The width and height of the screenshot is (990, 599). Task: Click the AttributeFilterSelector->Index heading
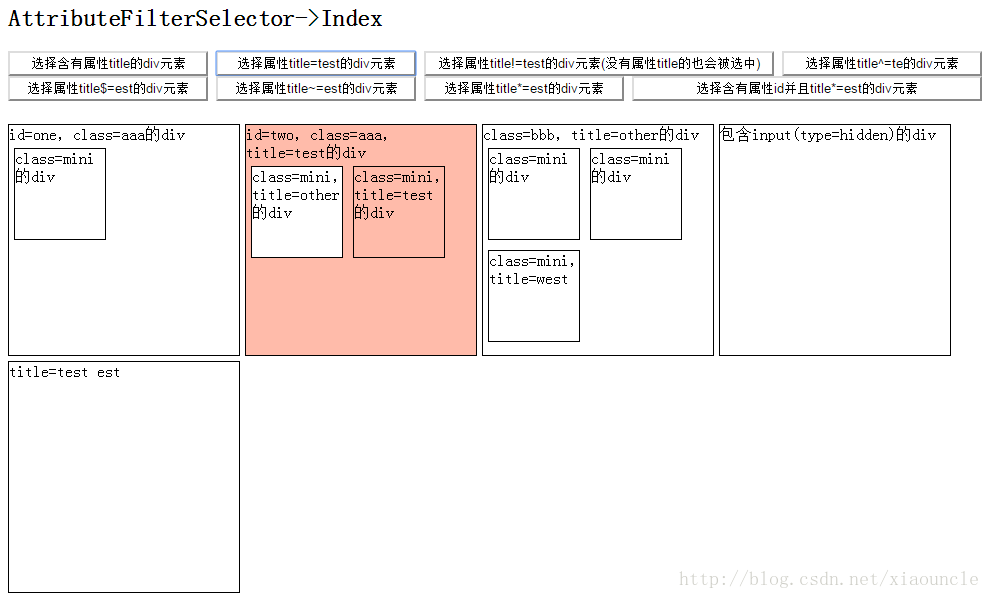(195, 19)
